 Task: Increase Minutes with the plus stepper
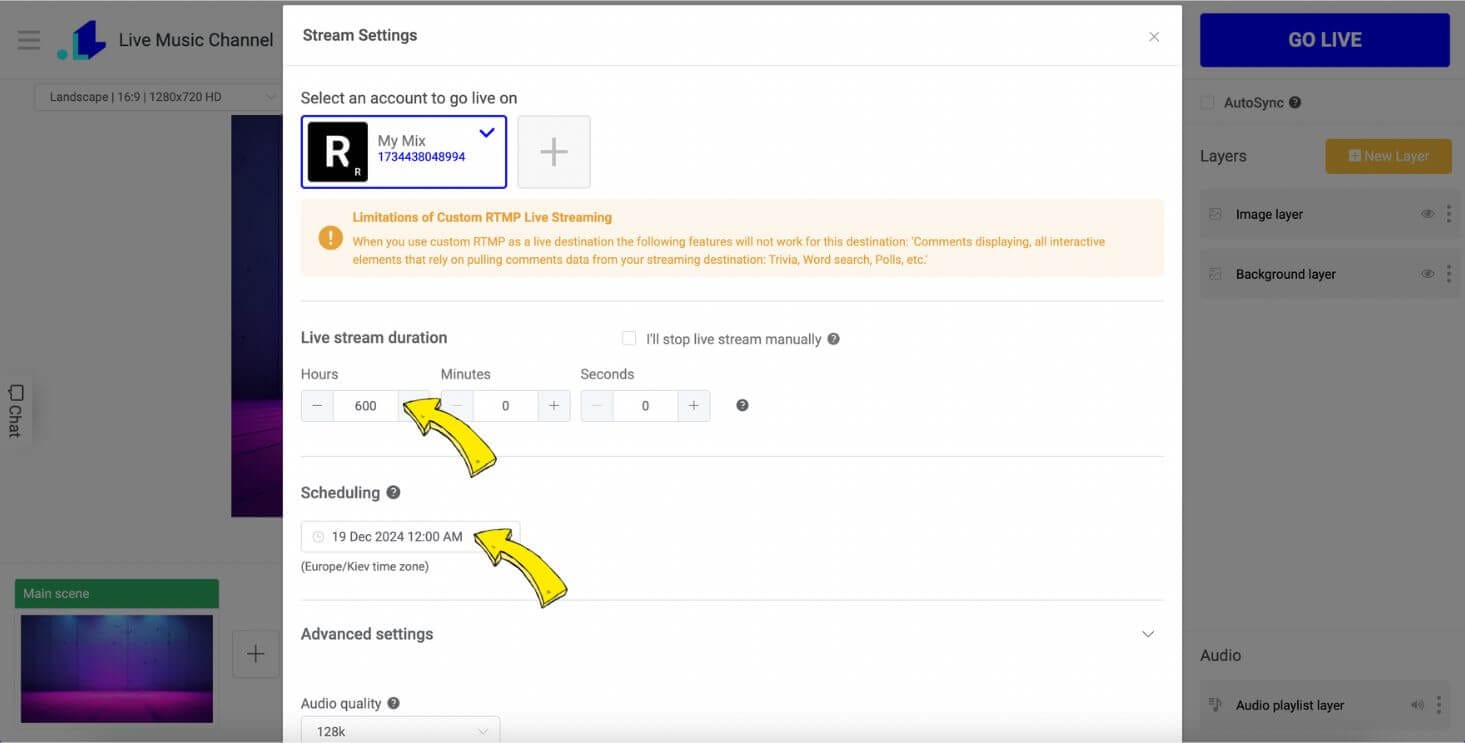tap(554, 406)
